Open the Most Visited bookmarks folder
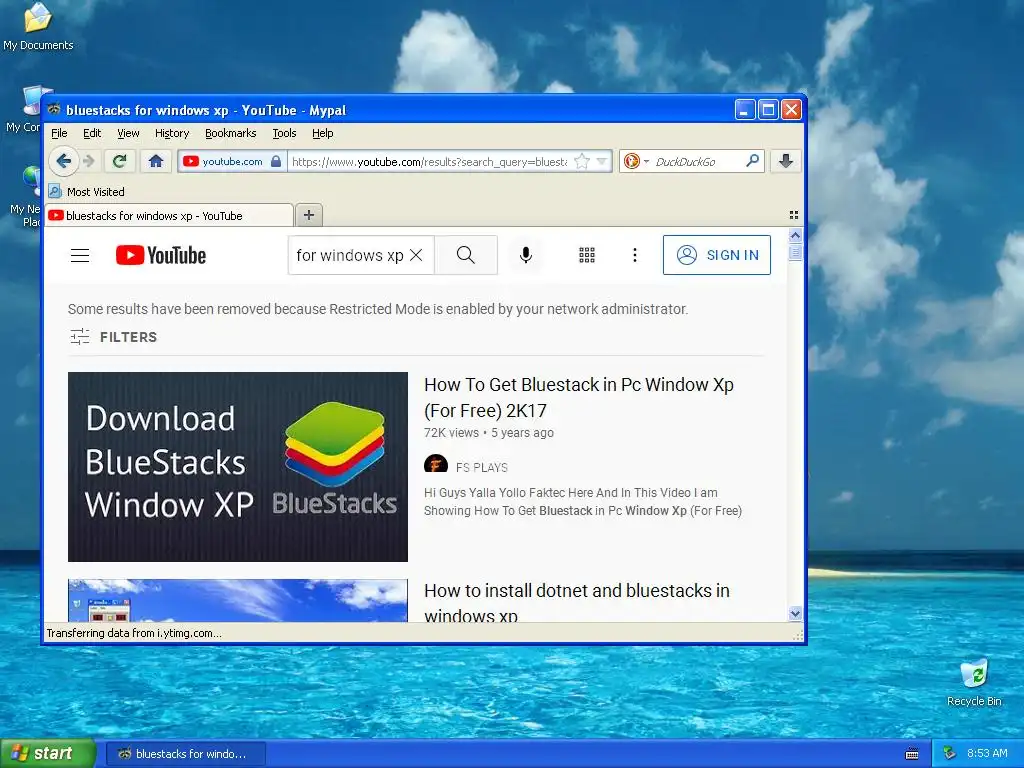This screenshot has height=768, width=1024. tap(86, 192)
